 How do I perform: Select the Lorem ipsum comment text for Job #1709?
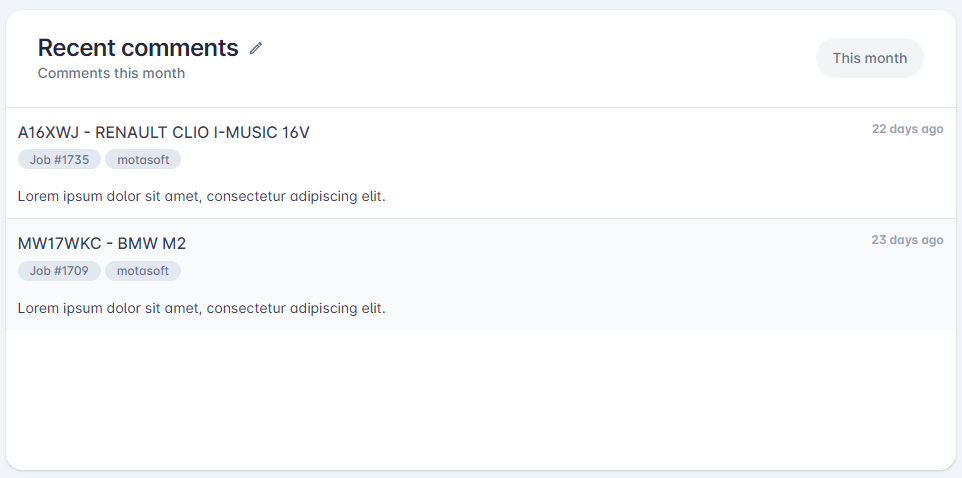201,307
